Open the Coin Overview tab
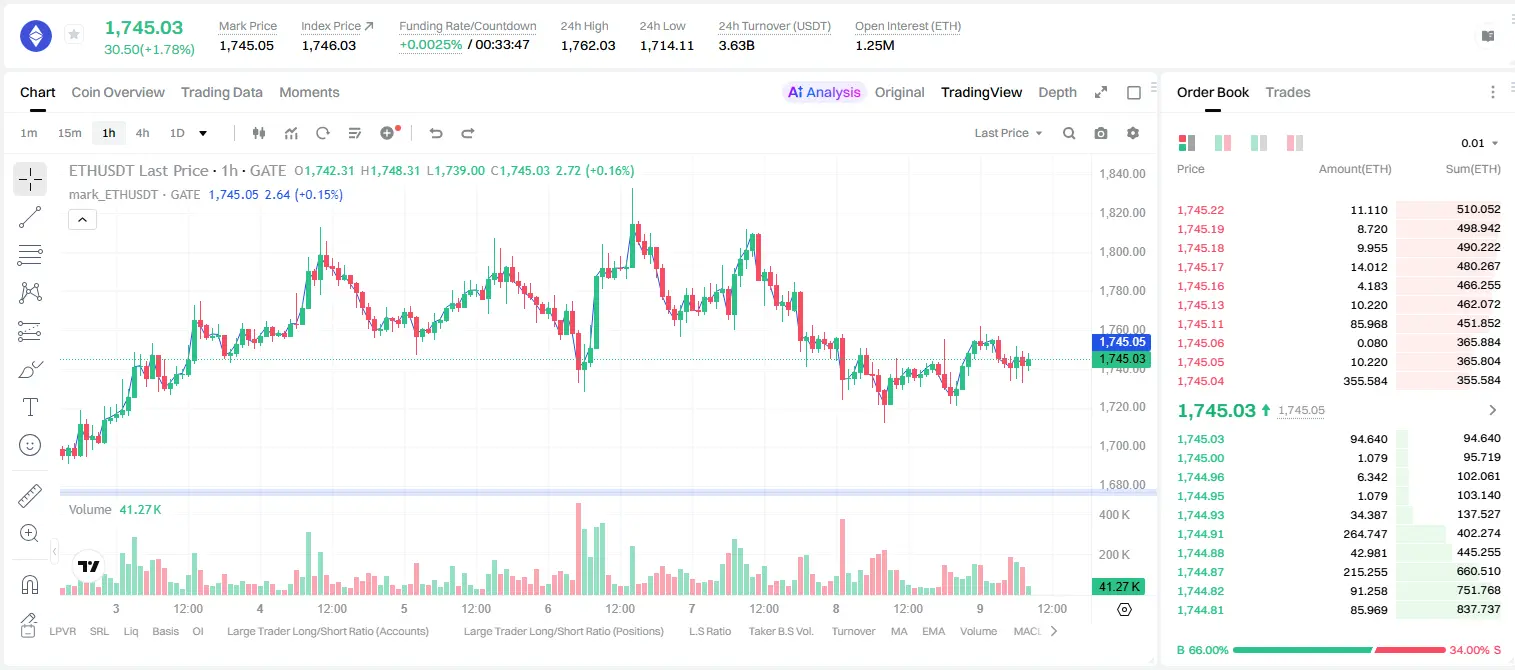Screen dimensions: 1515x670 point(118,92)
